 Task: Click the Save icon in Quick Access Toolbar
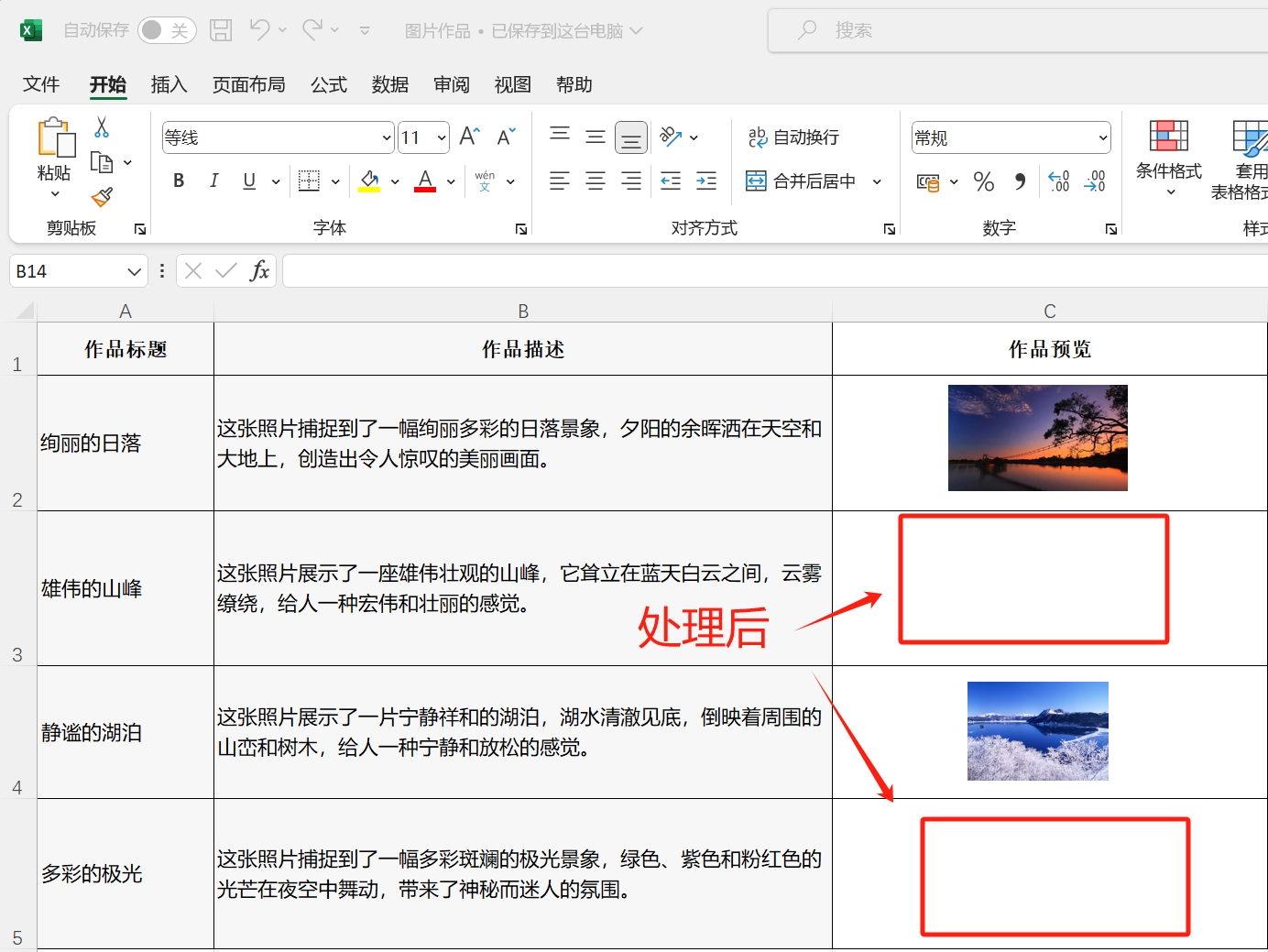pos(220,29)
